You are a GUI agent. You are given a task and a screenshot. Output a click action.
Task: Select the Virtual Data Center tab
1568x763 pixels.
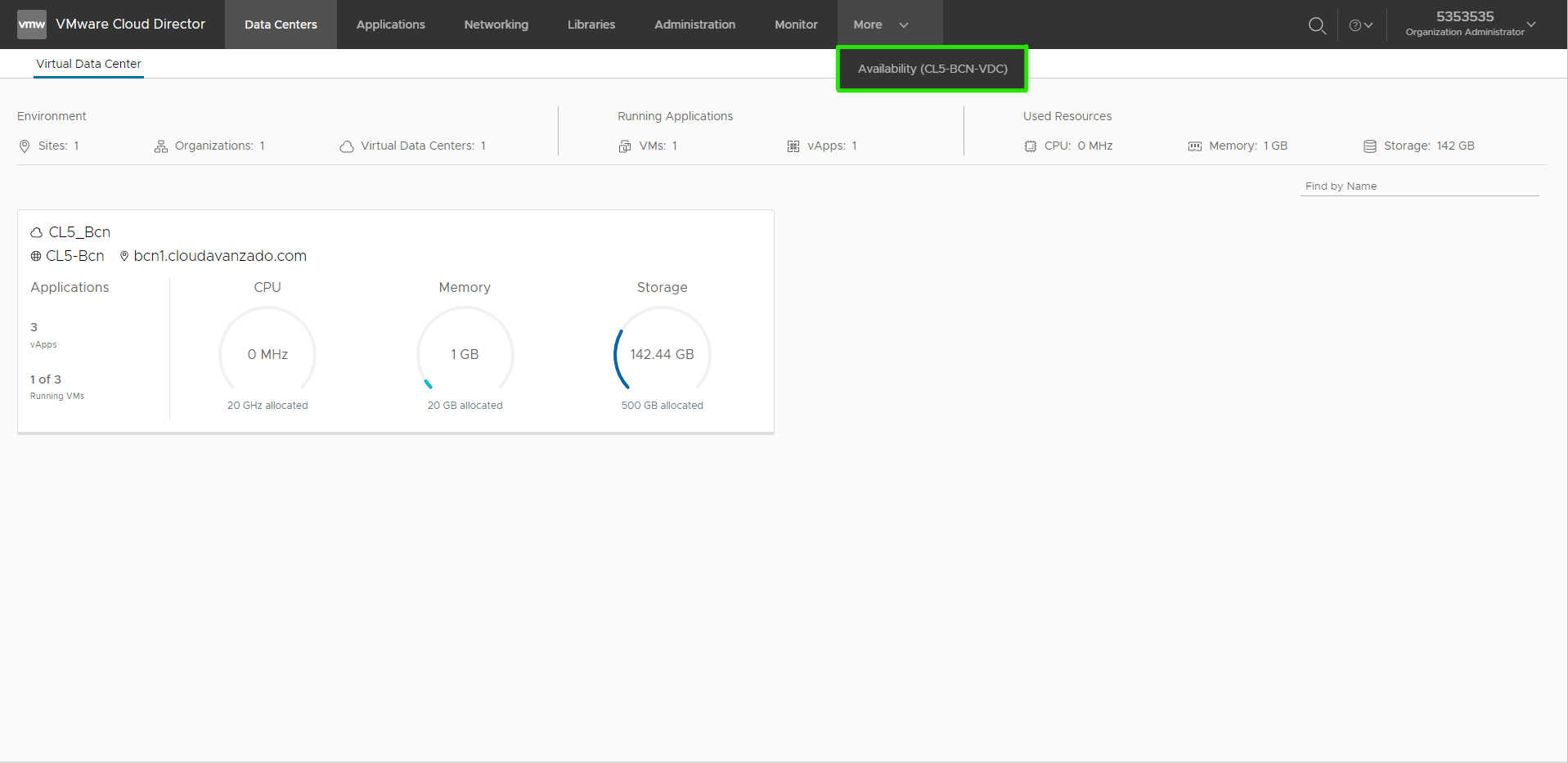tap(88, 64)
